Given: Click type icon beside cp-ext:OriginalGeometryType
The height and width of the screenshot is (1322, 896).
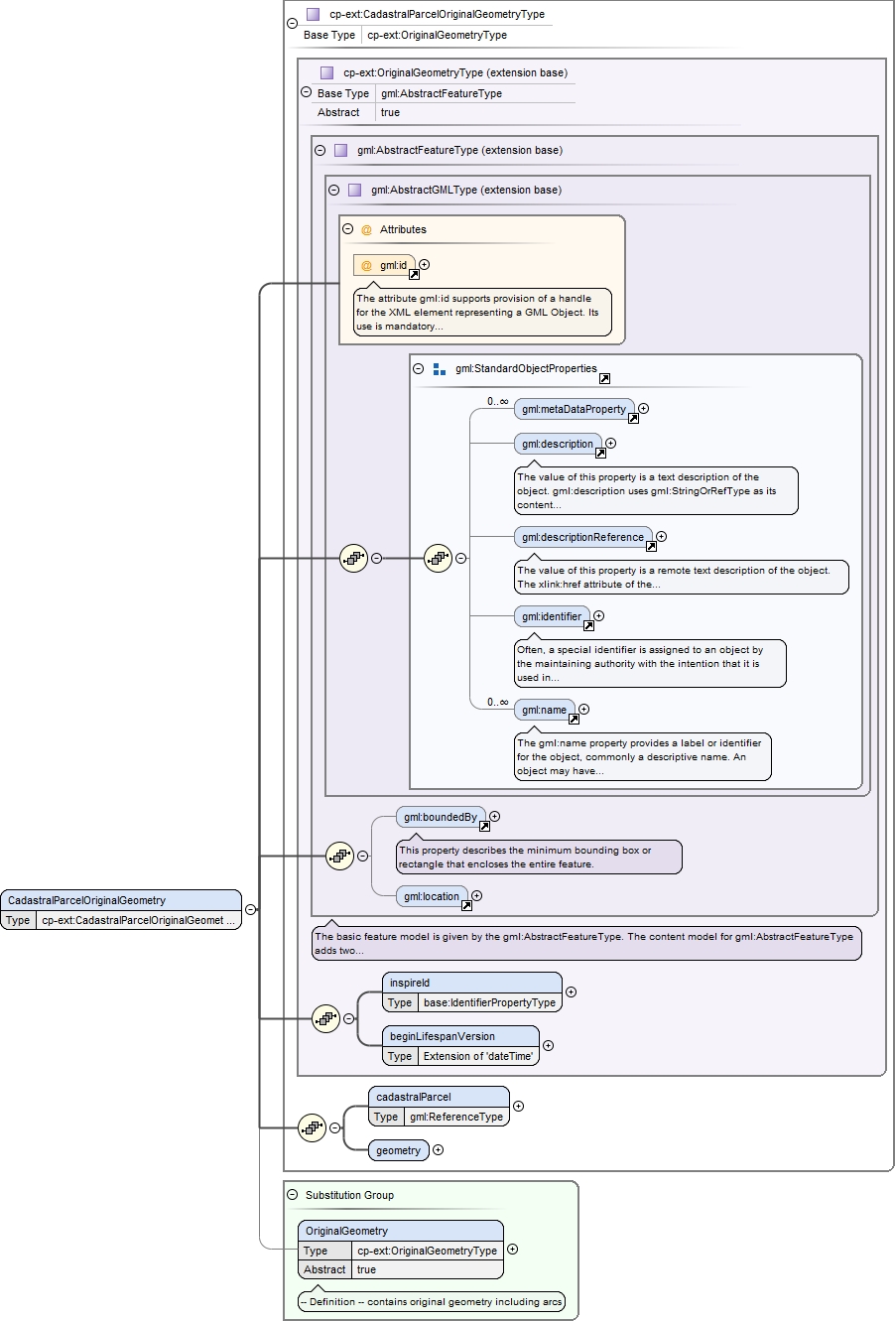Looking at the screenshot, I should (326, 72).
